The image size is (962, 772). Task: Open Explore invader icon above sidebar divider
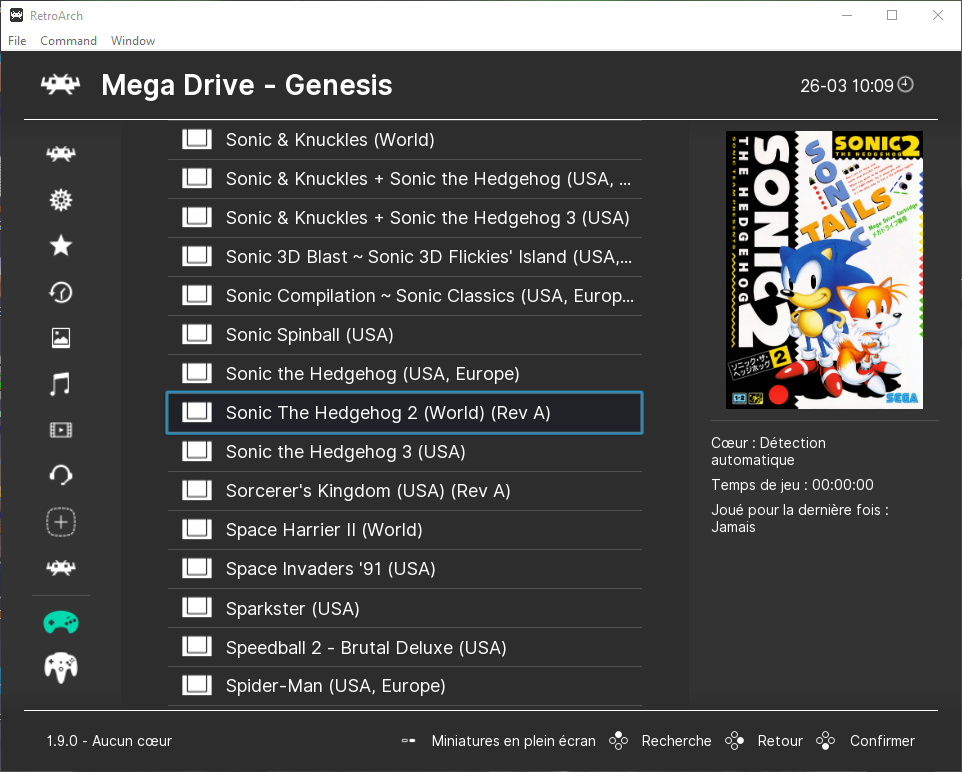(x=61, y=568)
